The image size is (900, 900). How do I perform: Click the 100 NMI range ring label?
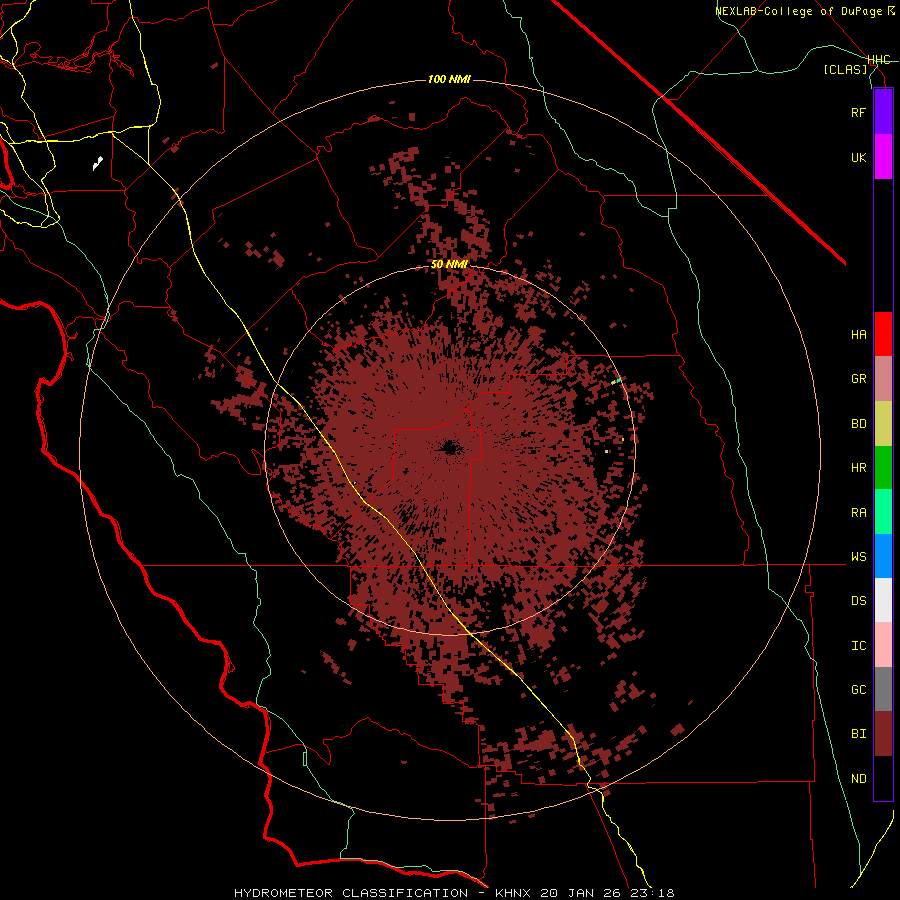(449, 79)
